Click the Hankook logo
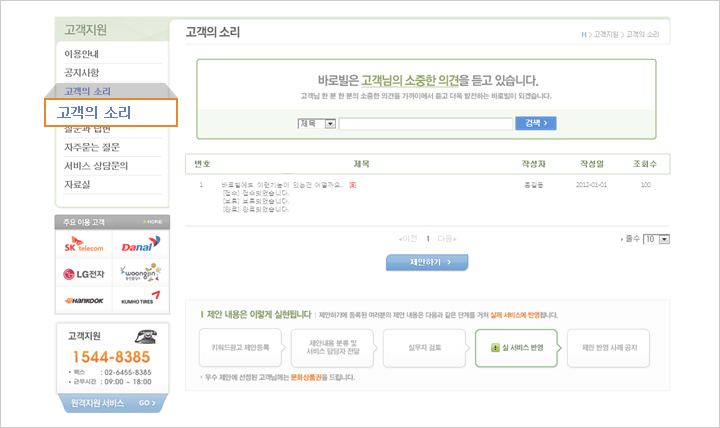The image size is (720, 428). click(83, 299)
